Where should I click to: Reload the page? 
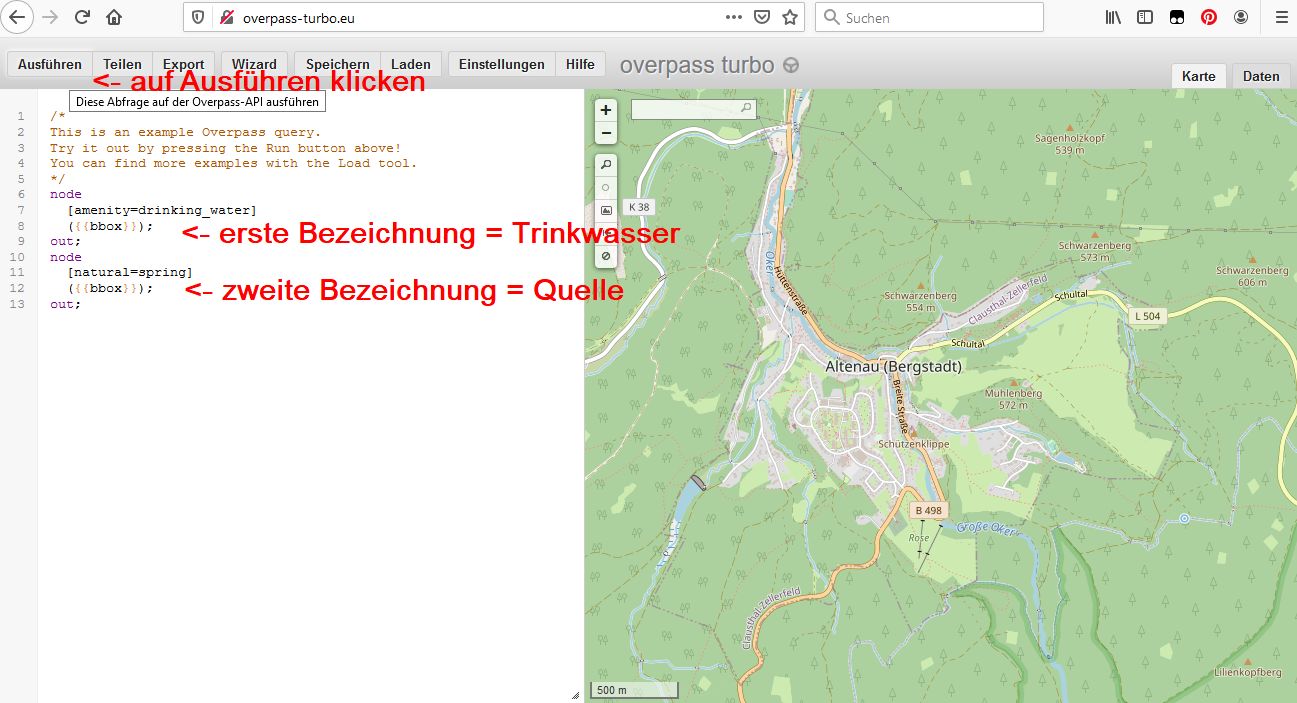coord(82,17)
